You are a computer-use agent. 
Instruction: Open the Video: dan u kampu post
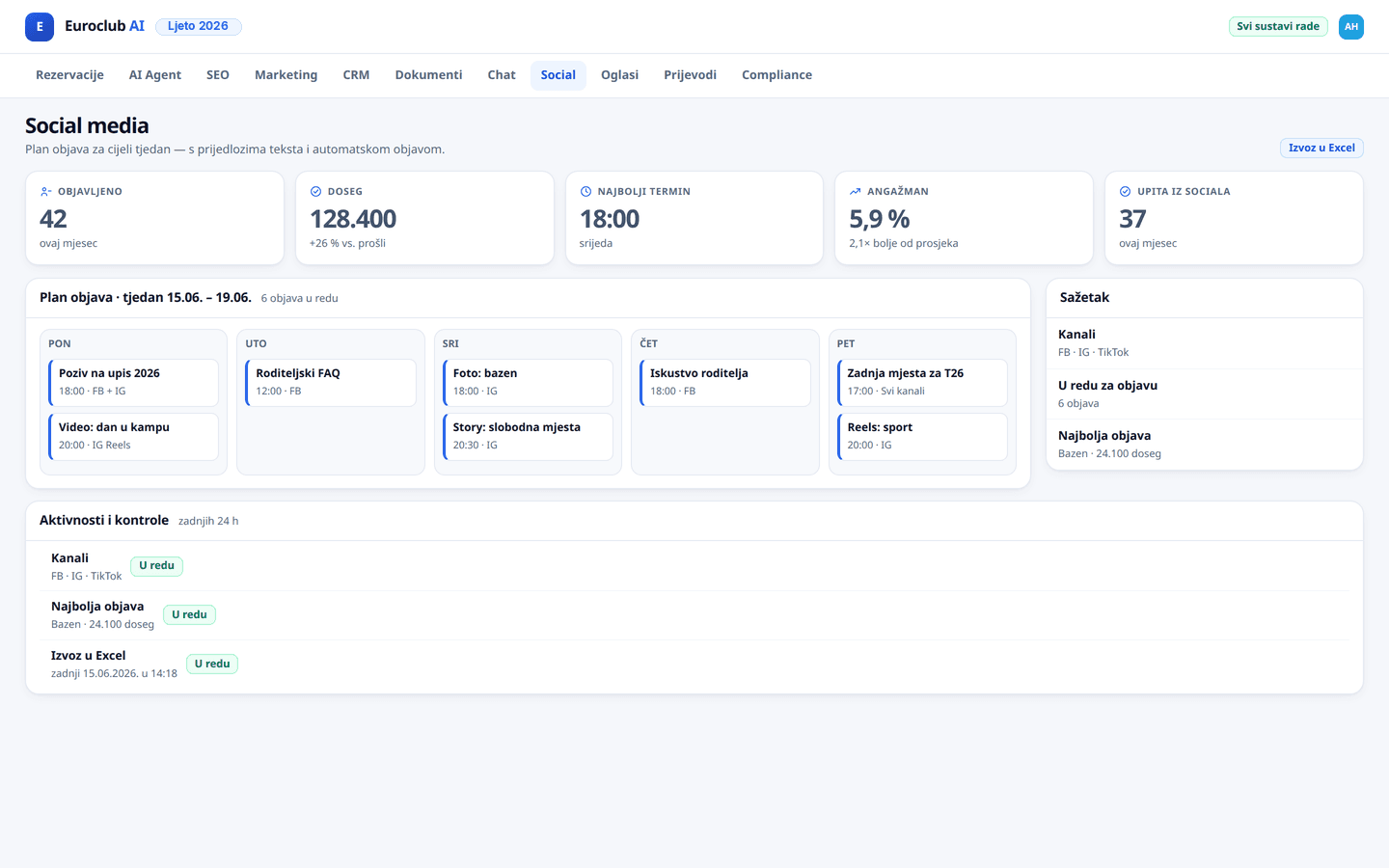click(134, 437)
